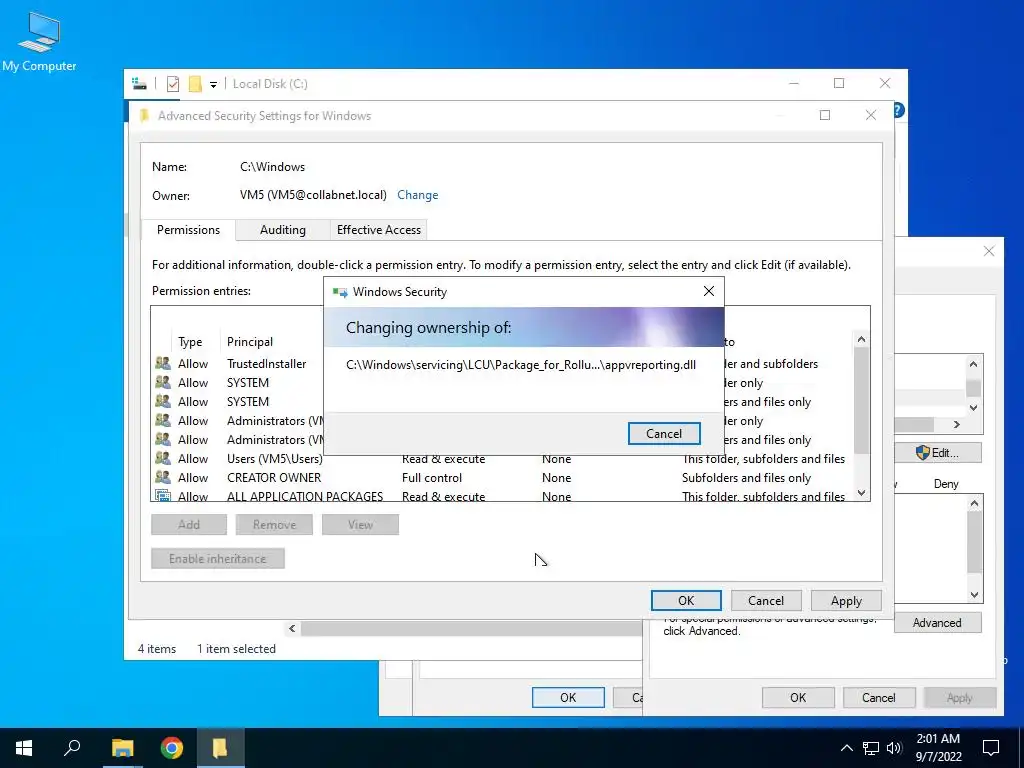The height and width of the screenshot is (768, 1024).
Task: Select the CREATOR OWNER permission entry
Action: (x=503, y=477)
